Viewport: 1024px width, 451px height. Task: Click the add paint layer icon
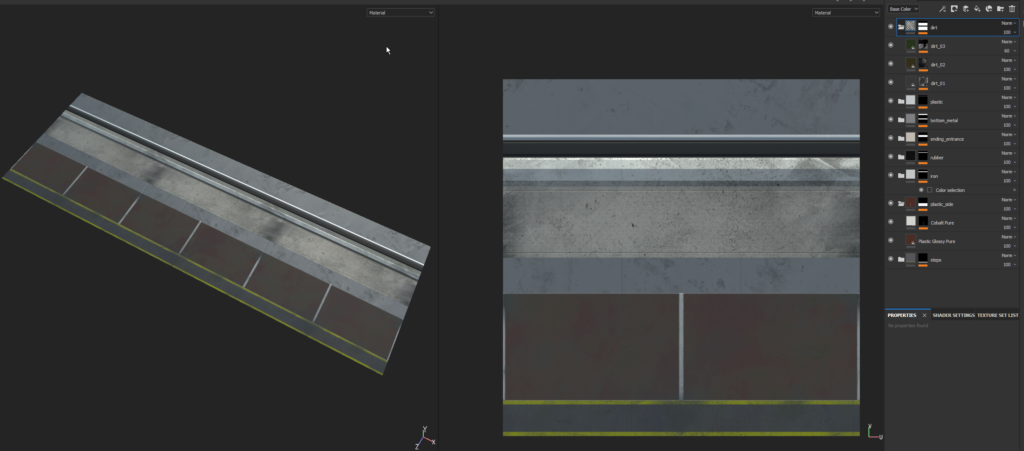coord(966,8)
